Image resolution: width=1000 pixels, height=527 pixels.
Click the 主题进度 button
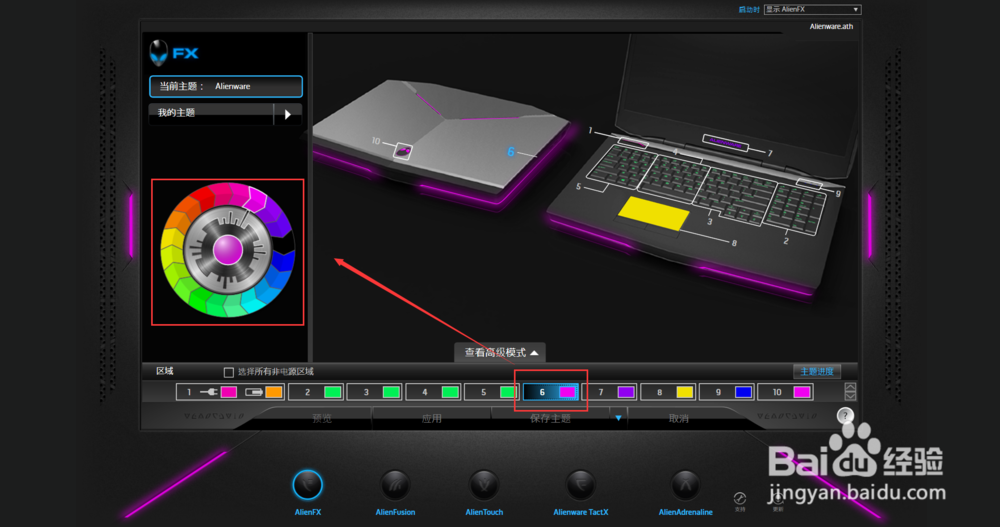pos(817,371)
